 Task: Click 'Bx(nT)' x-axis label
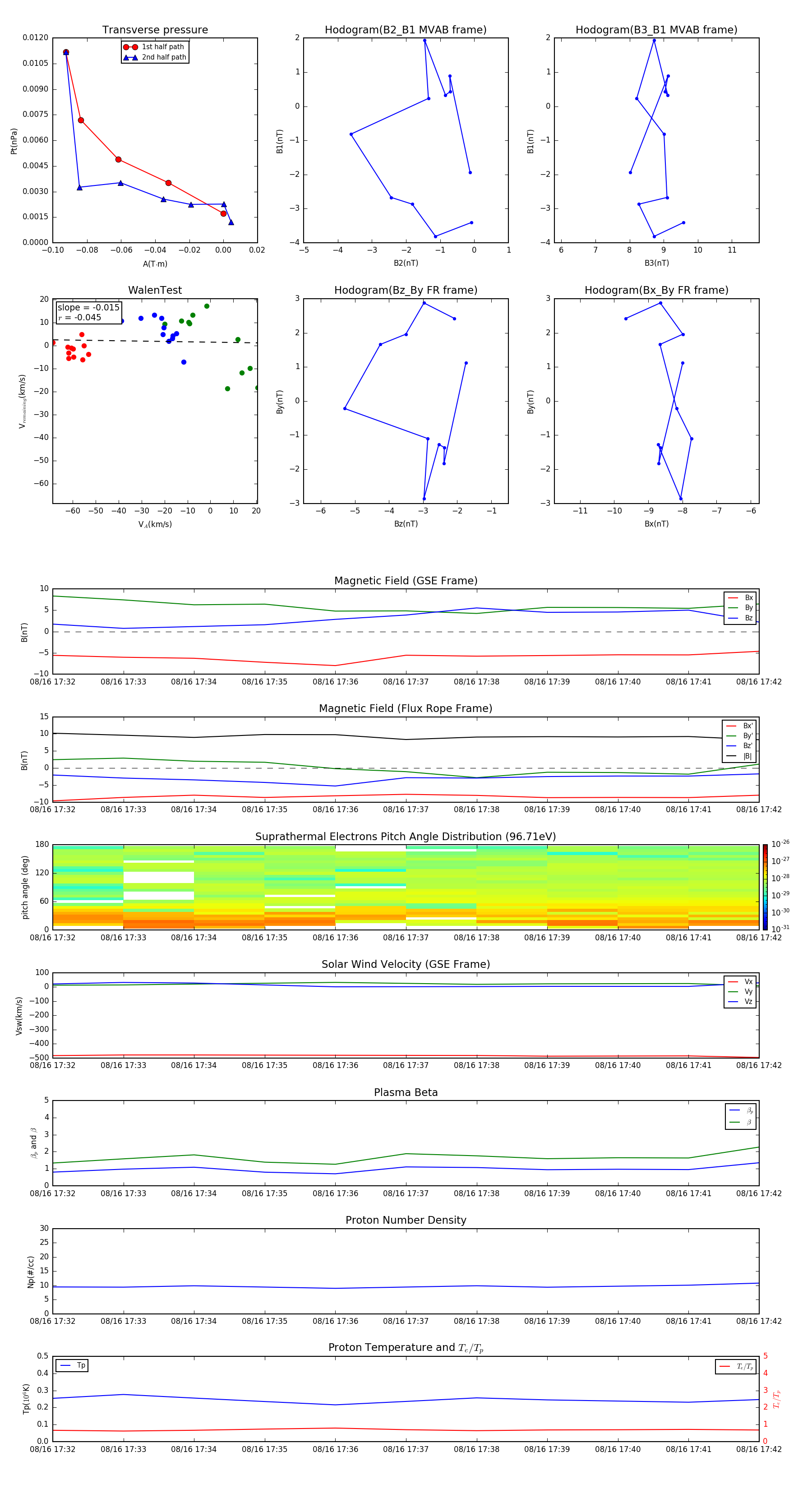pos(656,524)
